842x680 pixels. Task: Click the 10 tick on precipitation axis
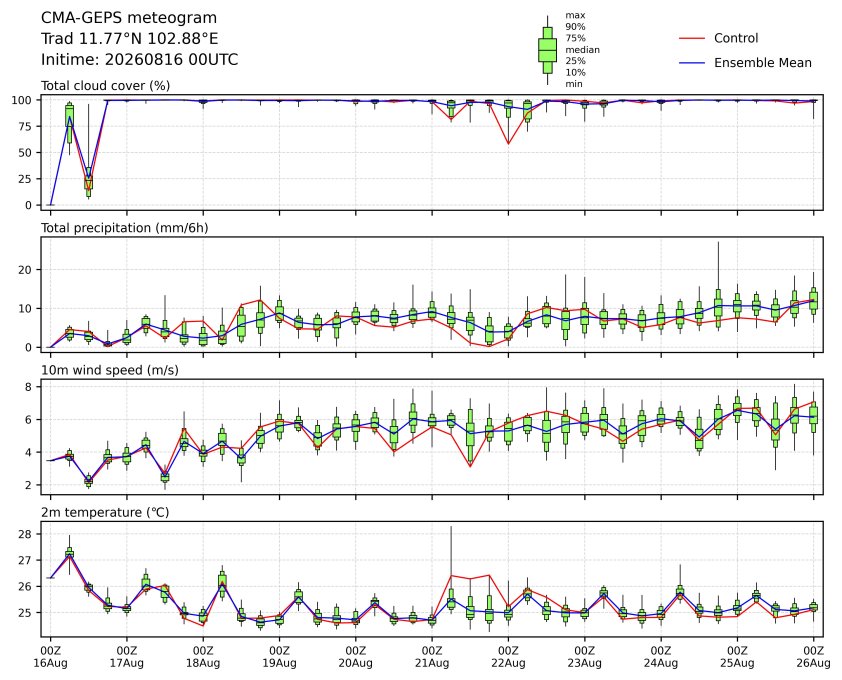(x=26, y=309)
